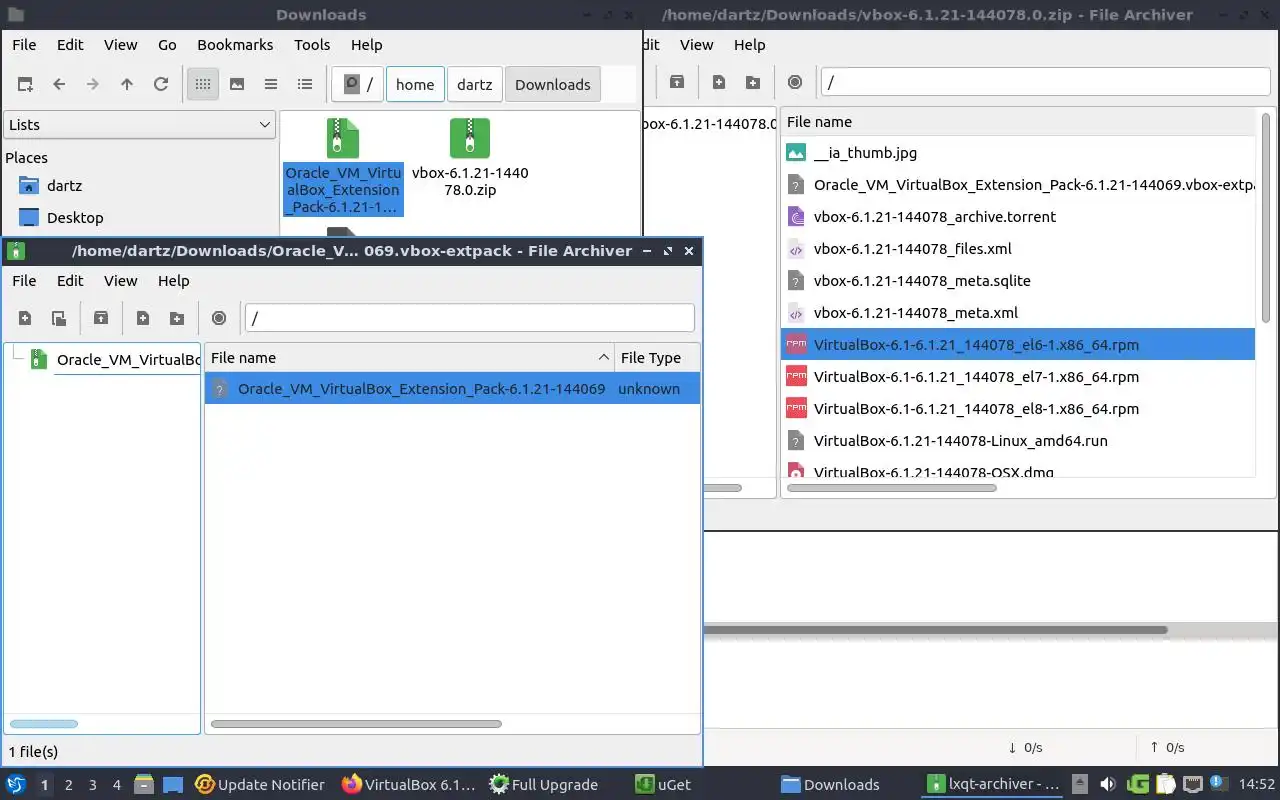Go forward in Downloads file manager
The width and height of the screenshot is (1280, 800).
point(93,85)
